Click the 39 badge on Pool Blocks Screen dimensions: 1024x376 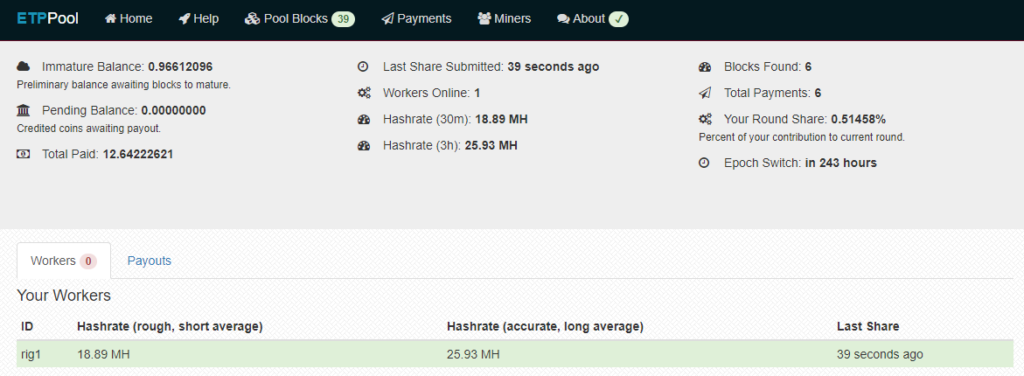[x=343, y=19]
